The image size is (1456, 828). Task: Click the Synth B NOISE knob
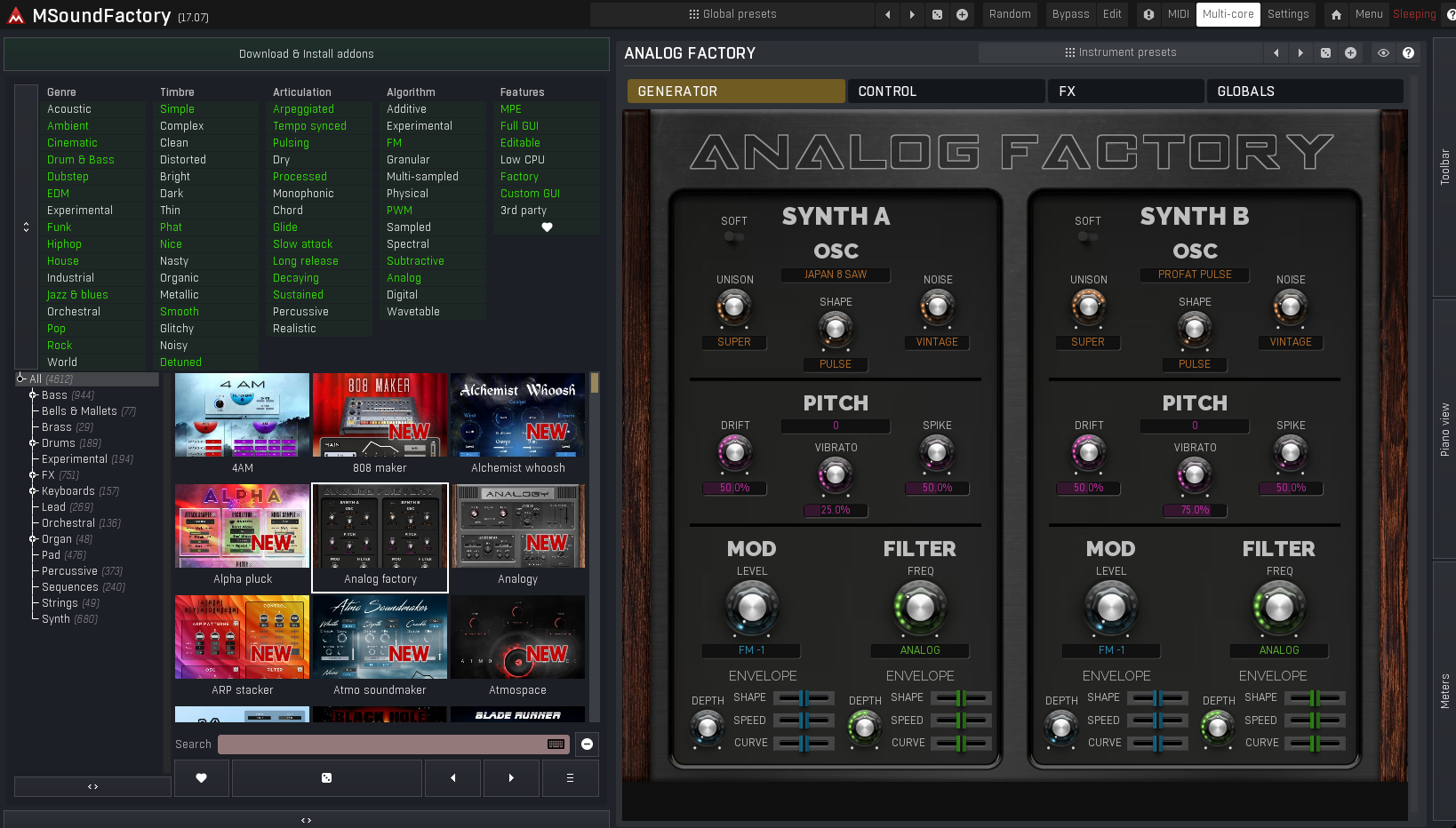1291,308
